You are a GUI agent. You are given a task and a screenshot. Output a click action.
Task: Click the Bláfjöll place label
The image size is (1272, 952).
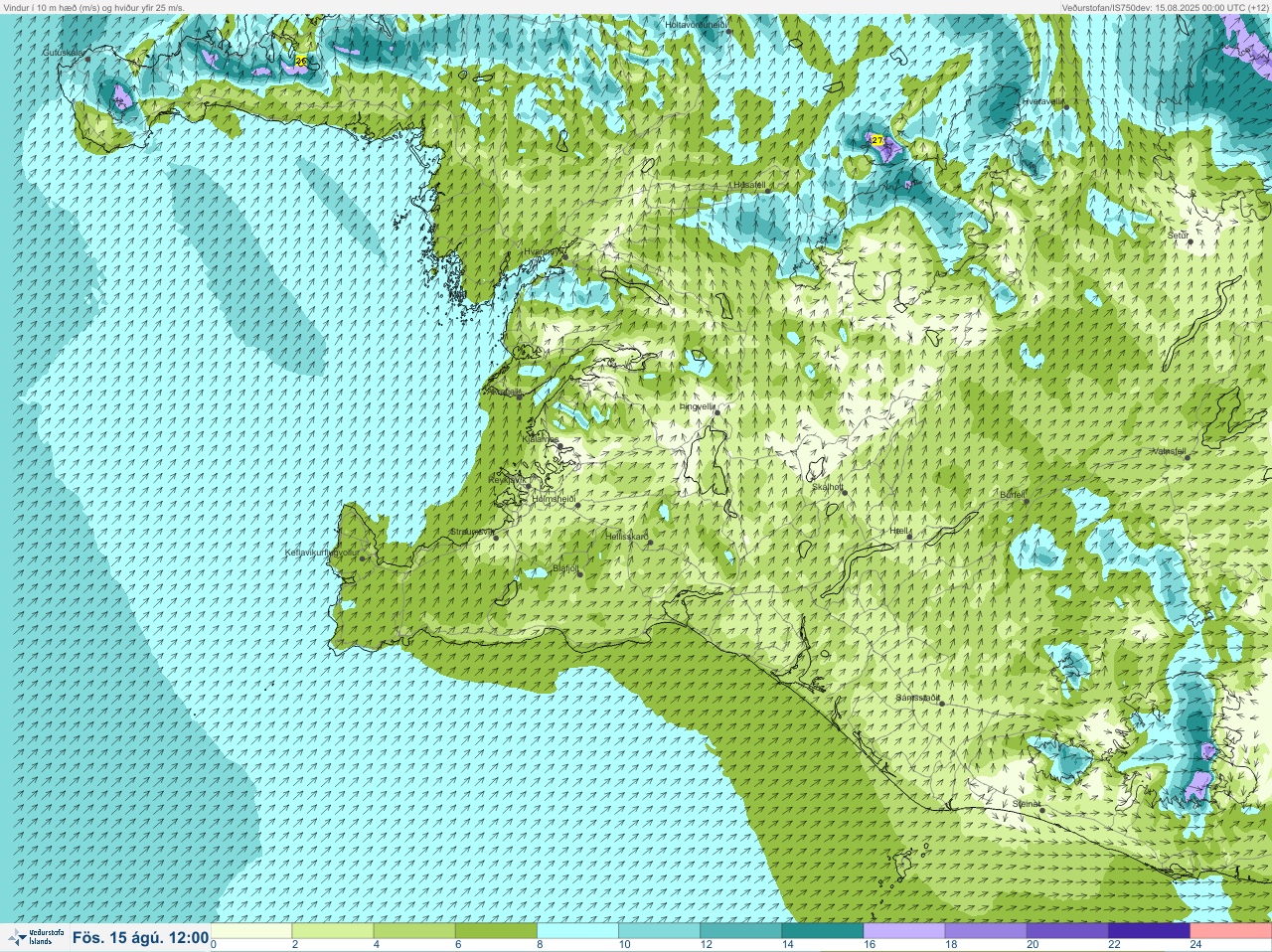click(x=564, y=568)
